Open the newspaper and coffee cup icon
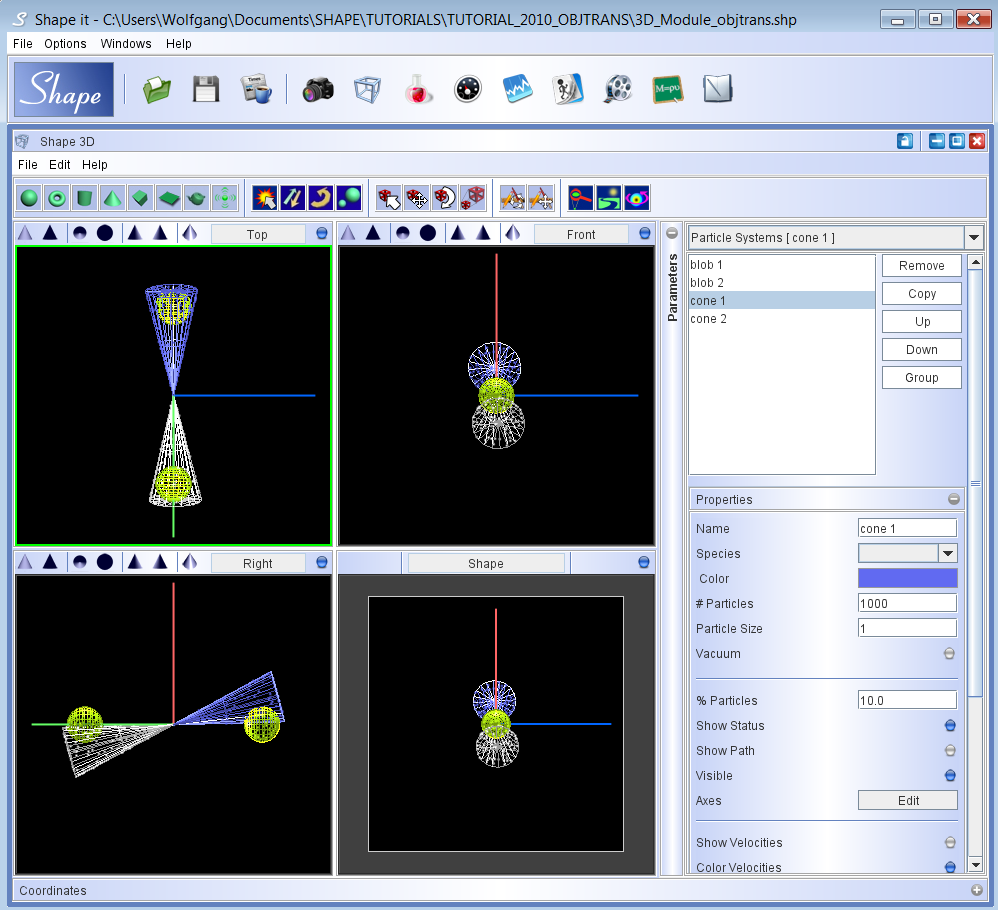The height and width of the screenshot is (910, 998). pos(255,89)
